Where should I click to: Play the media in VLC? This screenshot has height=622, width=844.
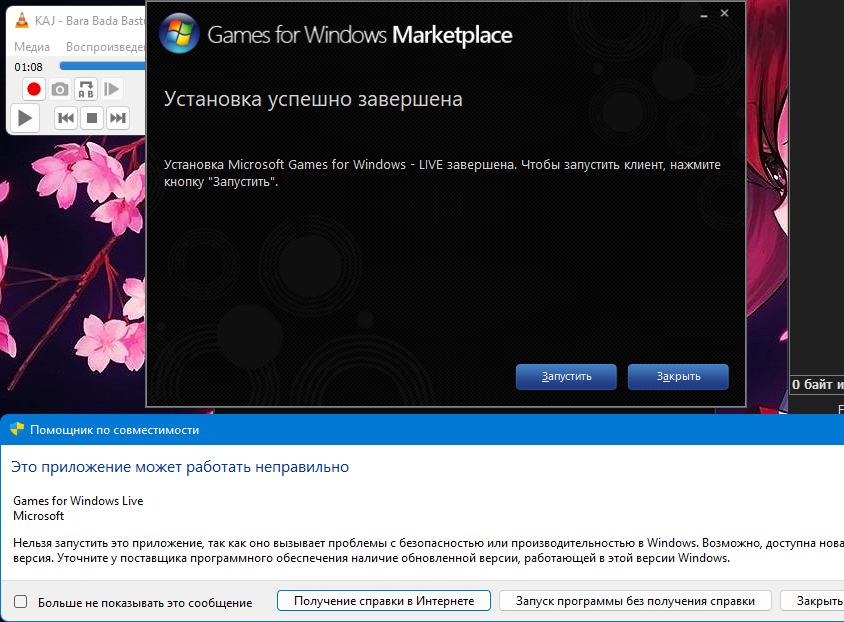click(x=25, y=118)
